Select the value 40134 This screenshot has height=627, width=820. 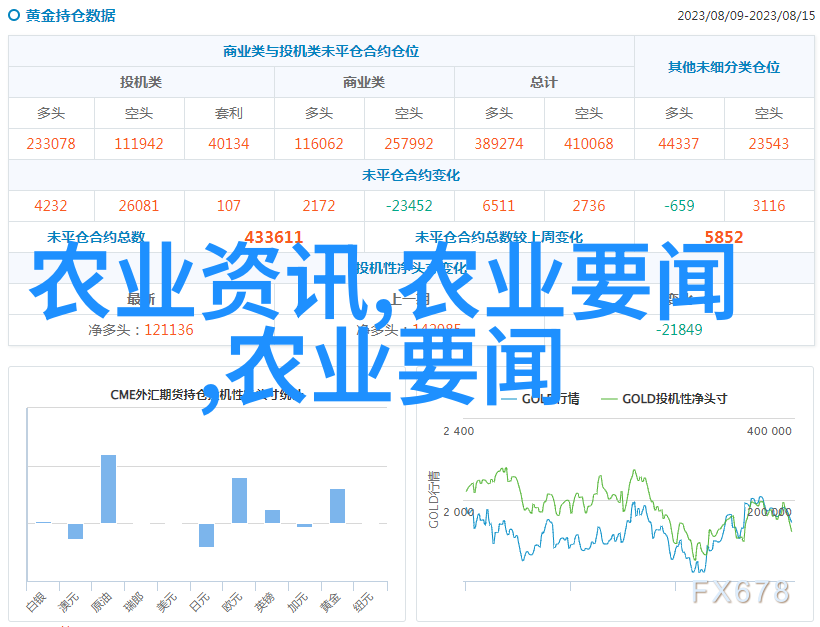[x=229, y=144]
